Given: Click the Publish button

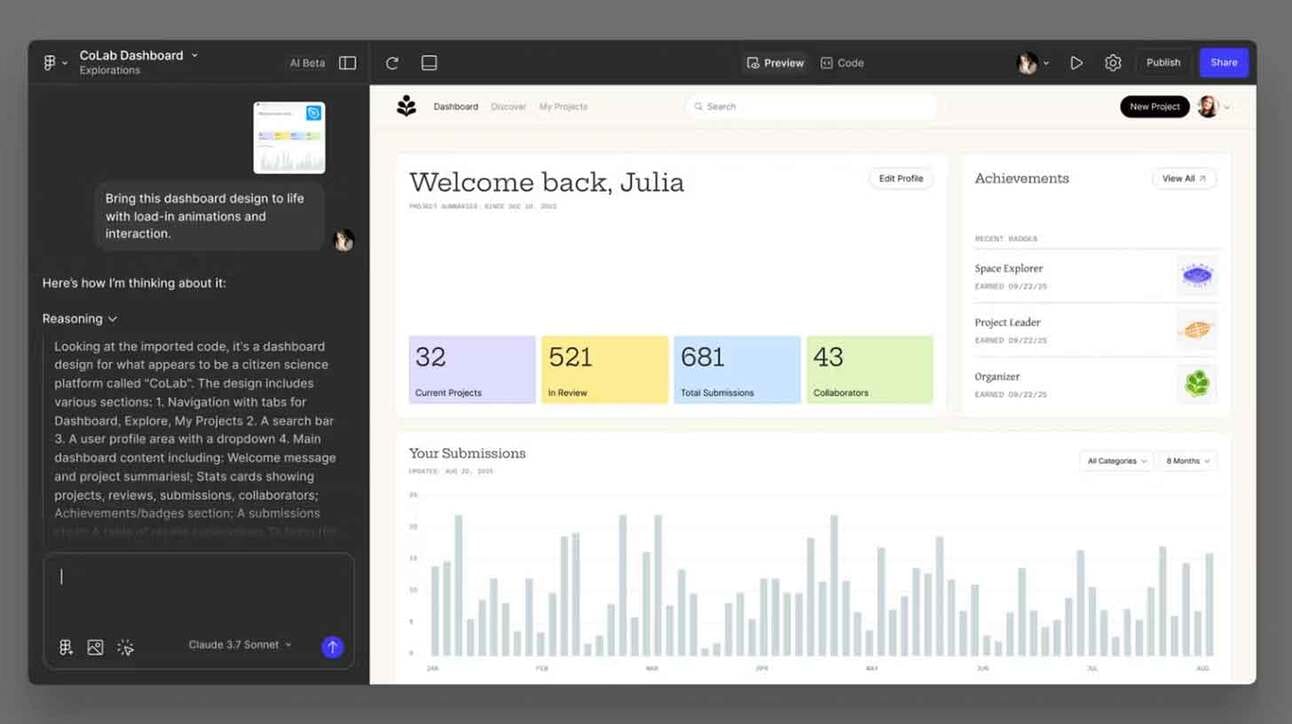Looking at the screenshot, I should coord(1163,63).
